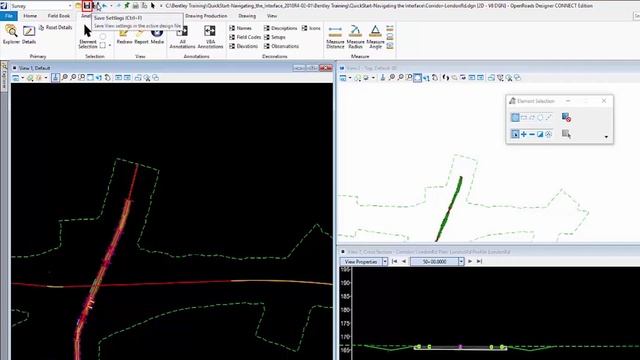Click the station input field showing 50+00.0000
This screenshot has height=360, width=640.
coord(434,262)
